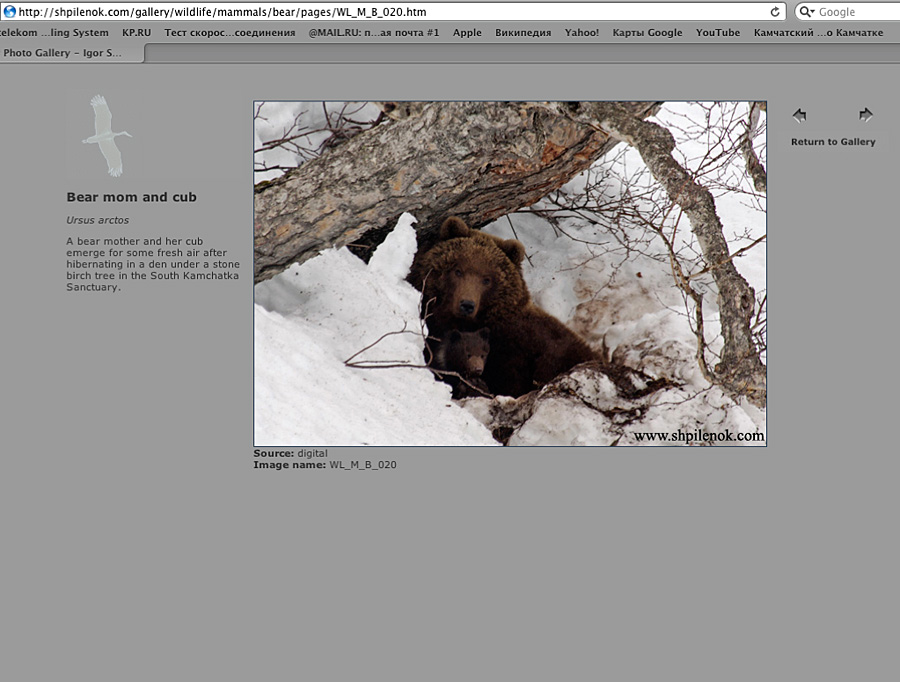Open the Карты Google bookmark
Screen dimensions: 900x682
[x=647, y=33]
